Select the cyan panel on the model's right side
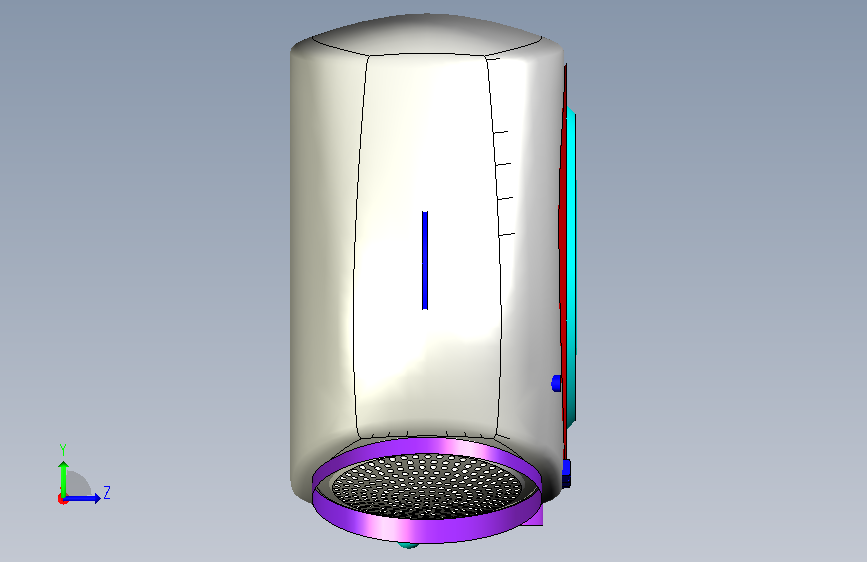The image size is (867, 562). [571, 266]
